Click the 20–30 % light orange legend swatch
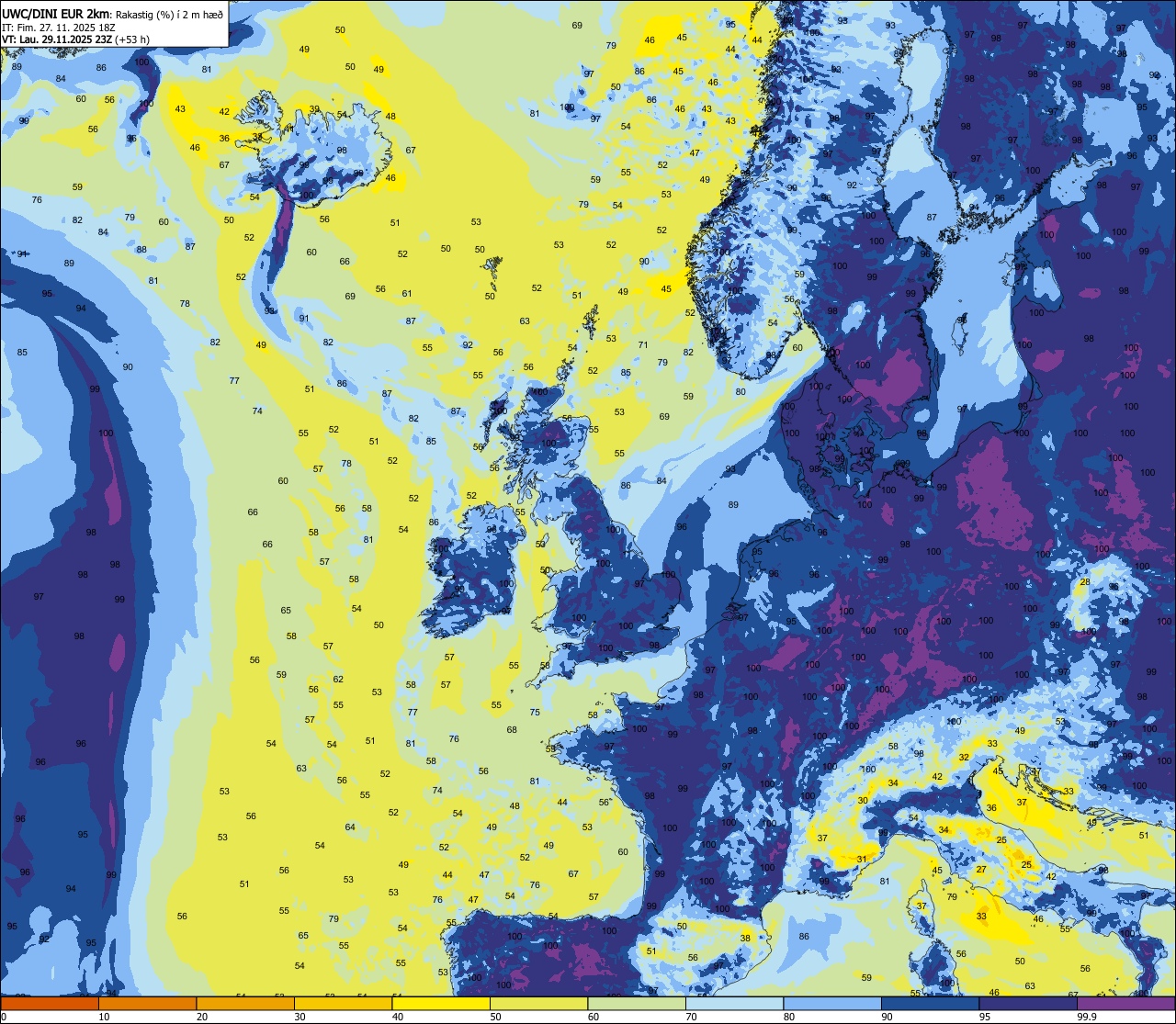This screenshot has height=1024, width=1176. coord(245,1004)
